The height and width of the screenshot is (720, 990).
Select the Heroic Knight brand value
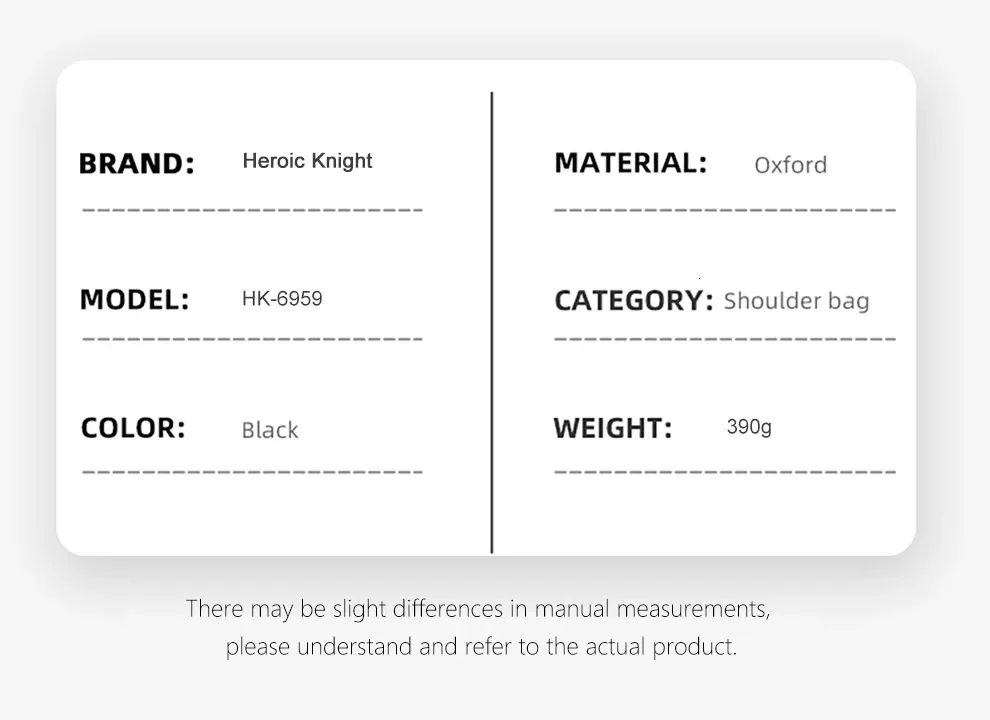(x=307, y=161)
